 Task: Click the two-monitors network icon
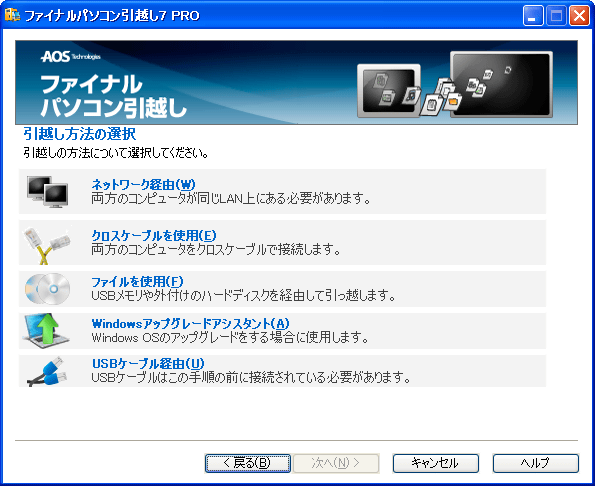click(47, 192)
